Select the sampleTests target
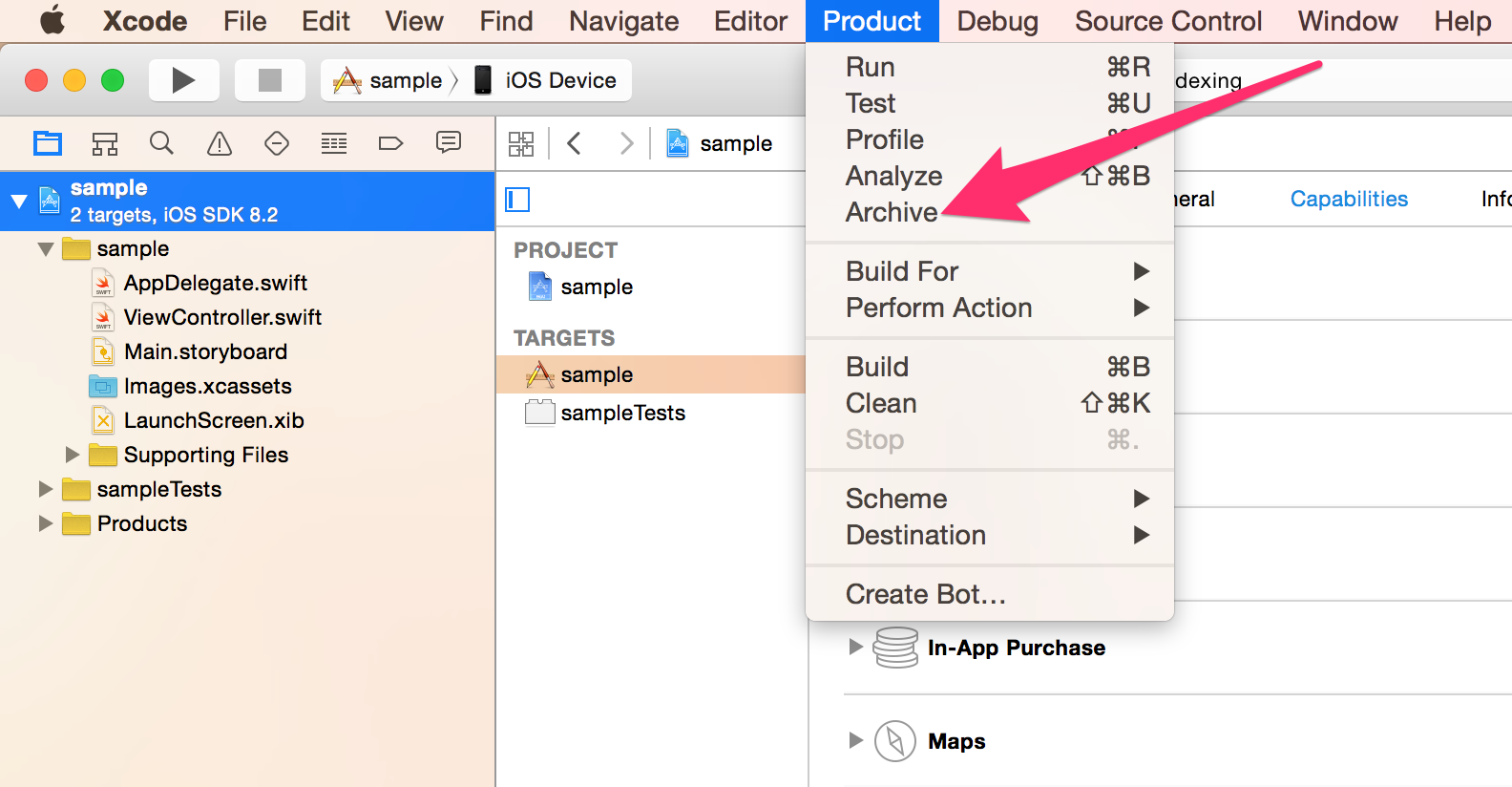Screen dimensions: 1512x787 click(x=622, y=413)
